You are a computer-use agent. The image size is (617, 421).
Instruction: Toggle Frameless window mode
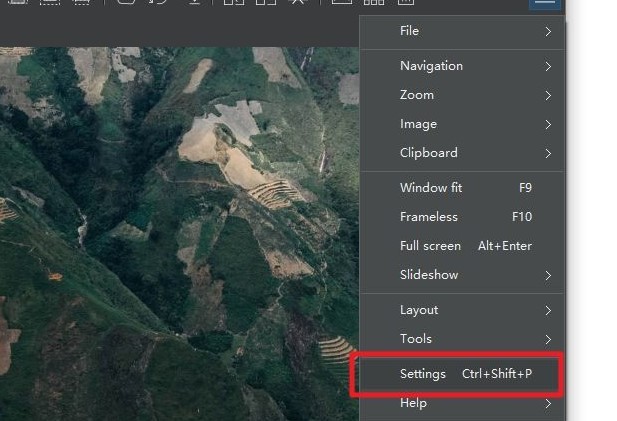462,217
